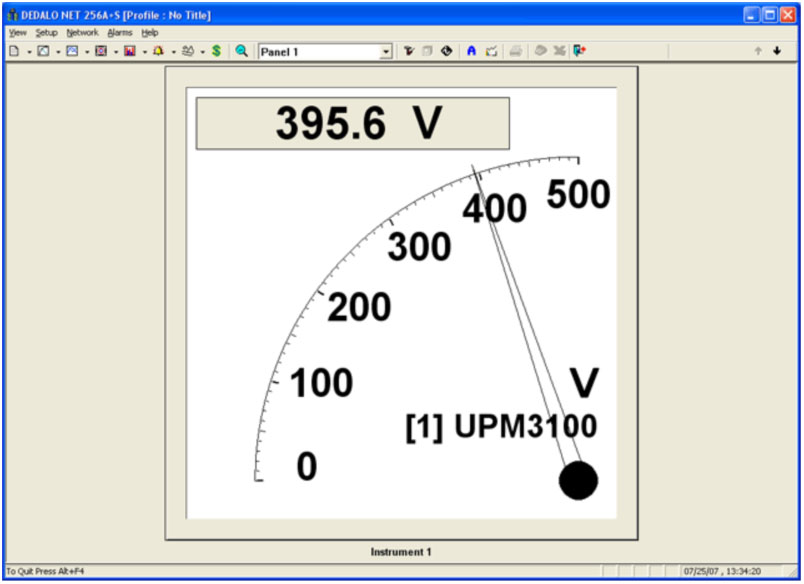Open the Network menu
The image size is (804, 584).
[82, 33]
